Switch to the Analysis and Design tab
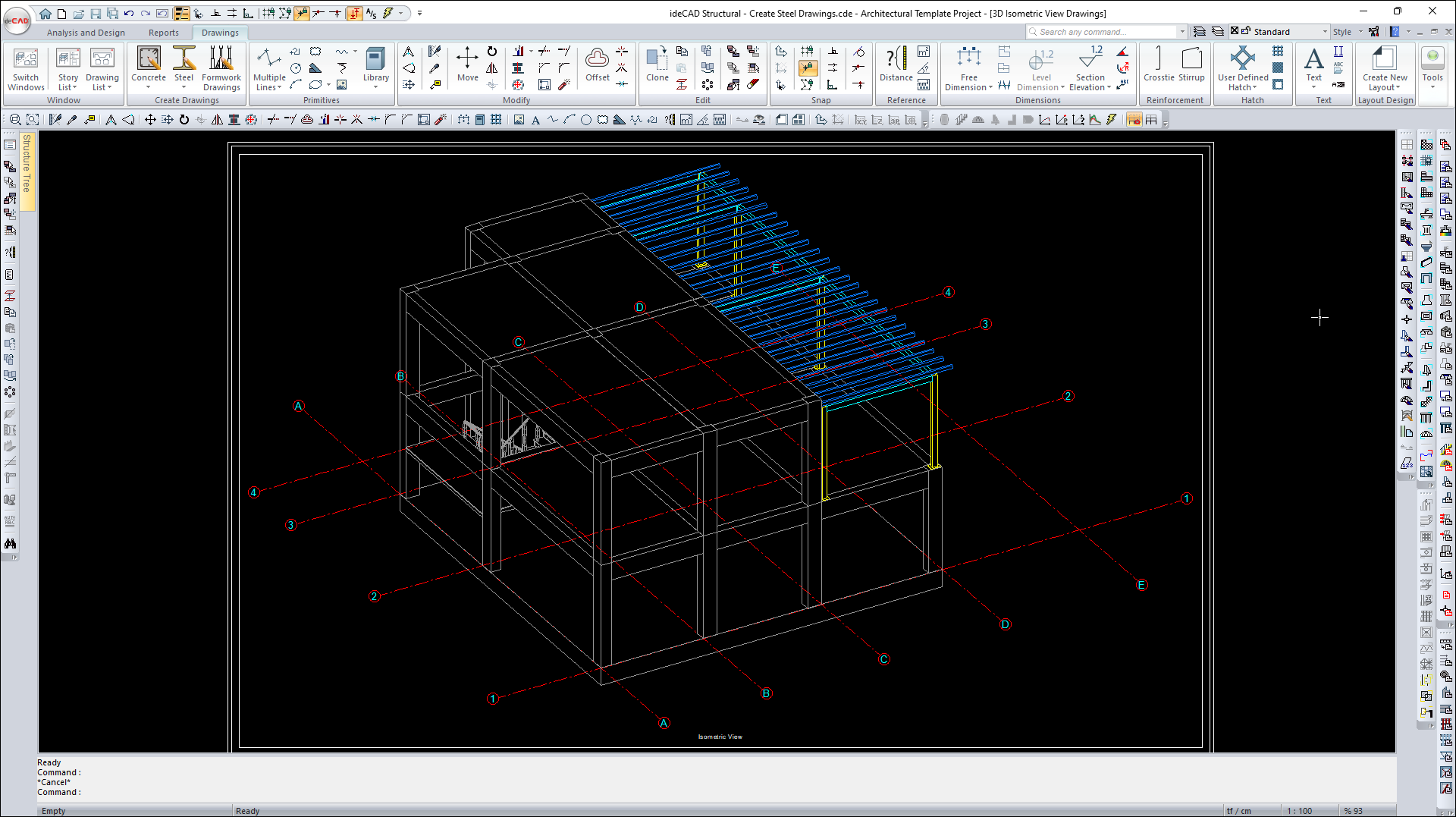The image size is (1456, 817). 86,33
